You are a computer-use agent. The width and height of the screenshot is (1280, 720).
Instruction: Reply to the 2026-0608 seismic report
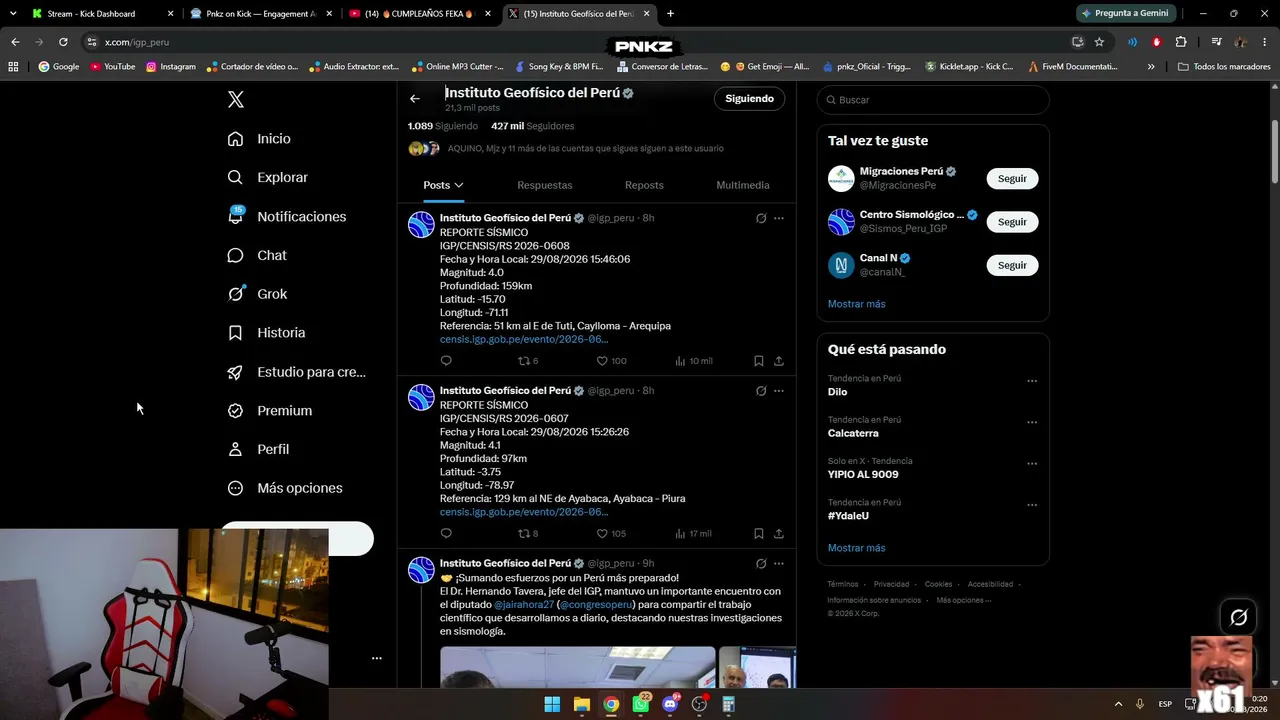tap(446, 361)
